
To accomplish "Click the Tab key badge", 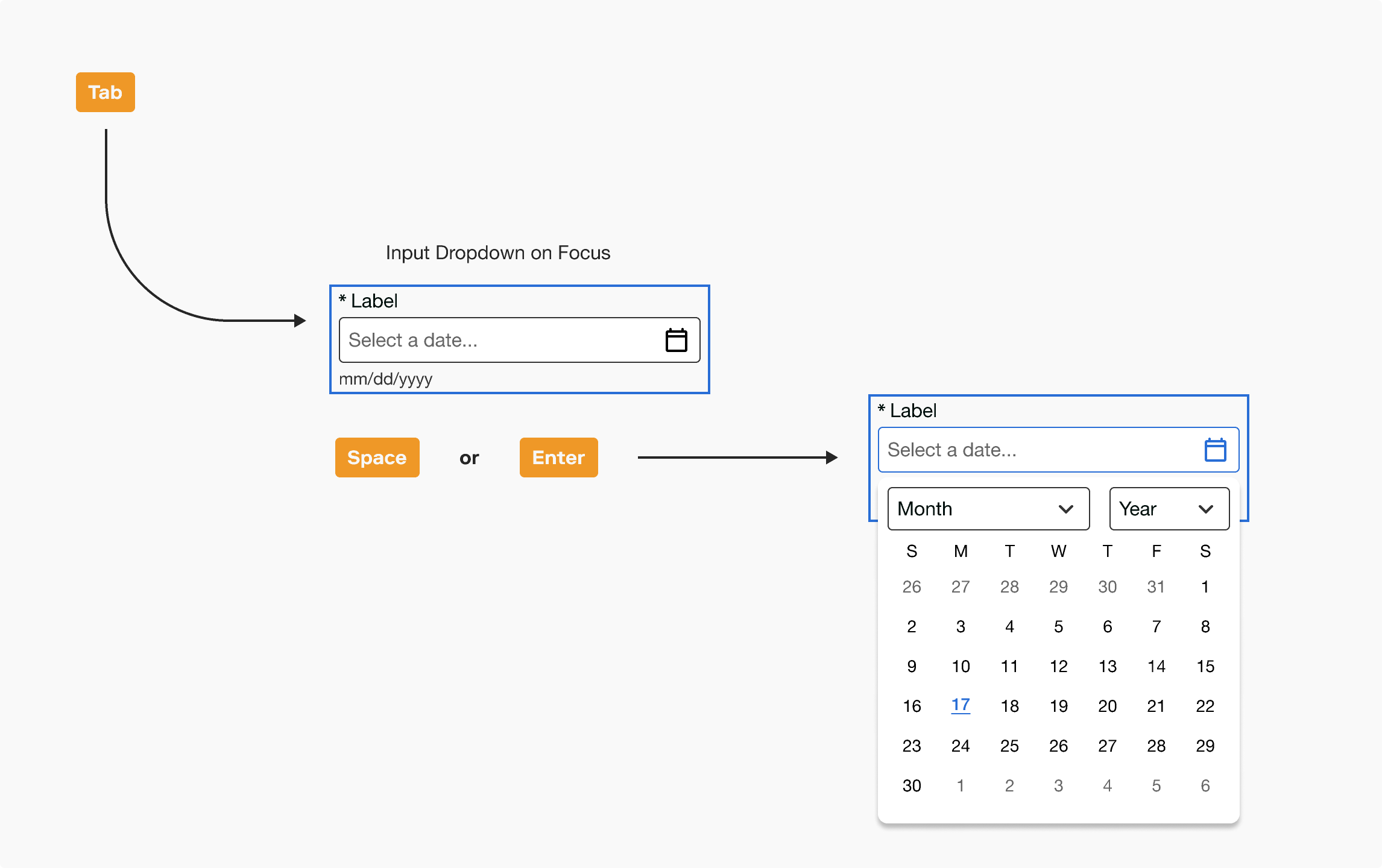I will 105,92.
